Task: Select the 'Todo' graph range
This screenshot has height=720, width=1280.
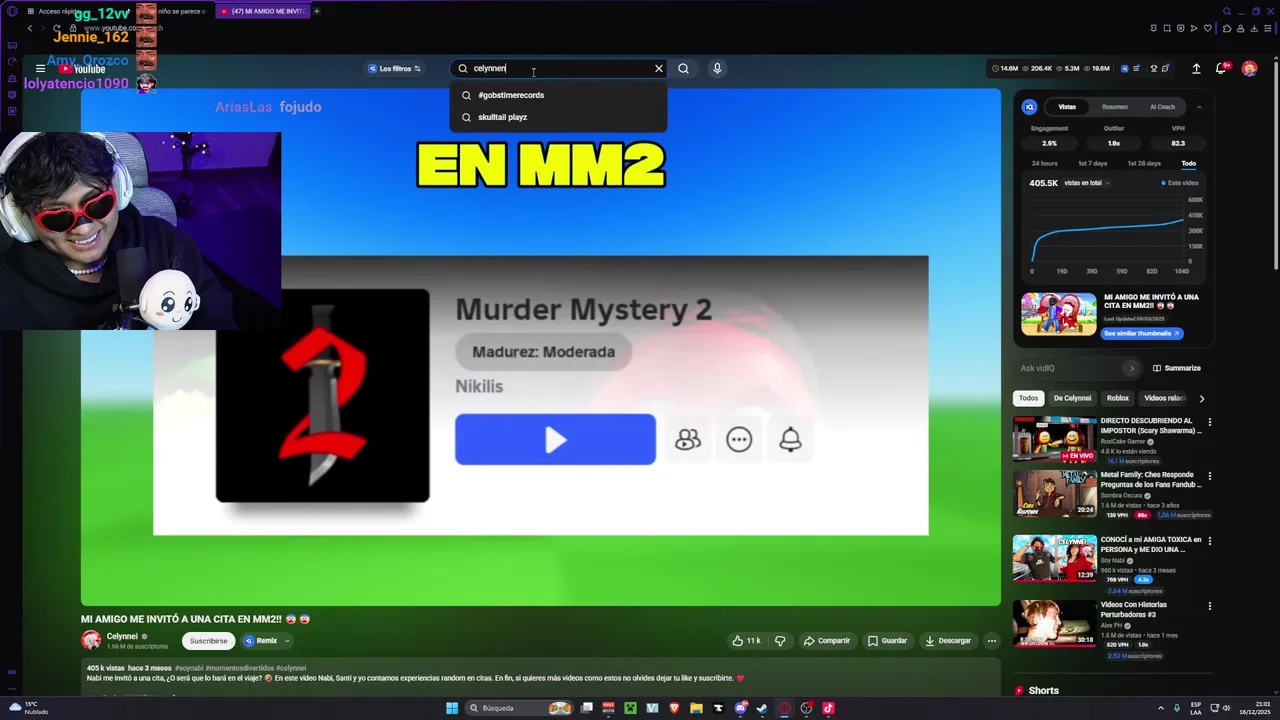Action: coord(1188,163)
